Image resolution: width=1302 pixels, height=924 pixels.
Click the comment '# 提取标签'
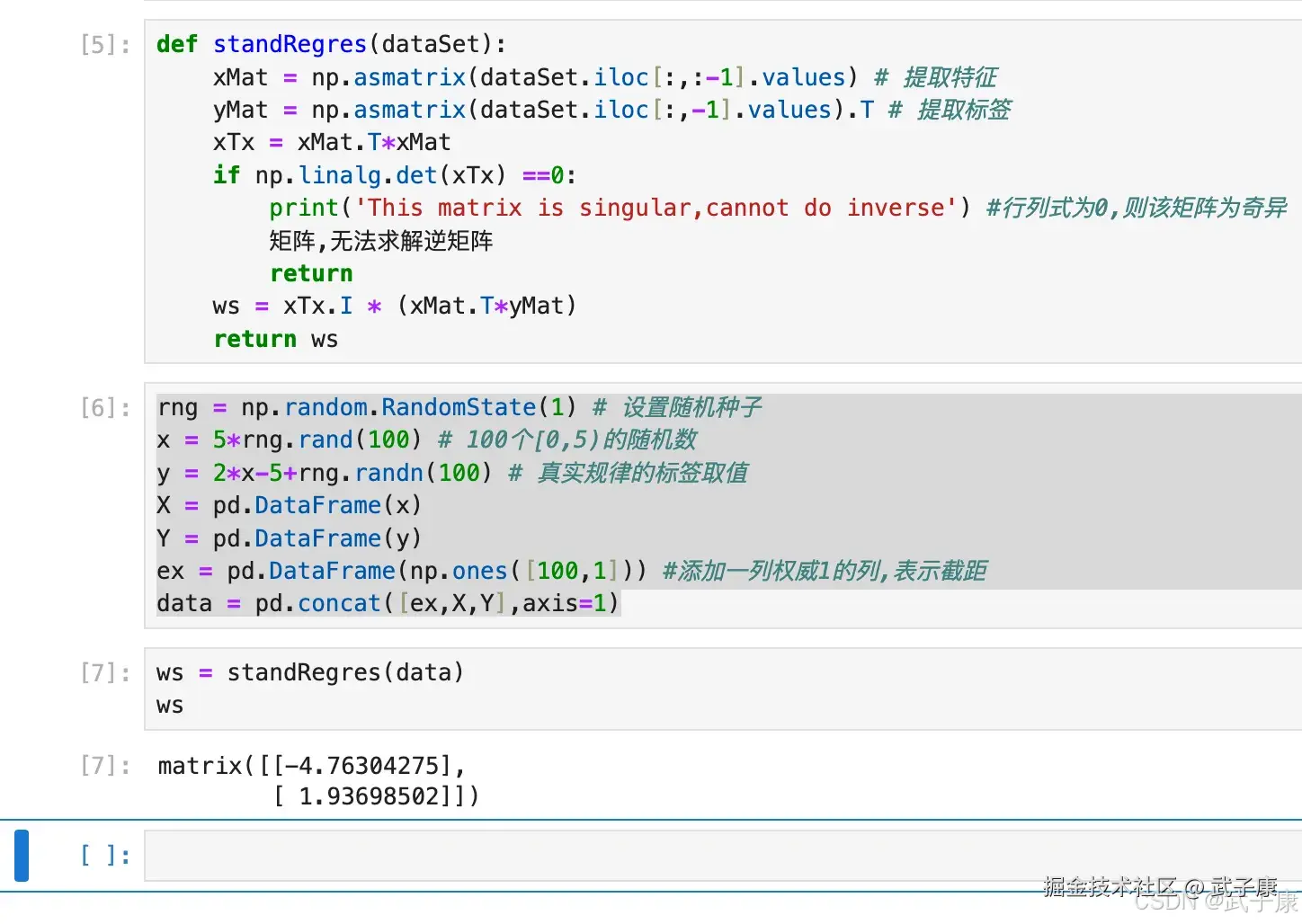[949, 110]
